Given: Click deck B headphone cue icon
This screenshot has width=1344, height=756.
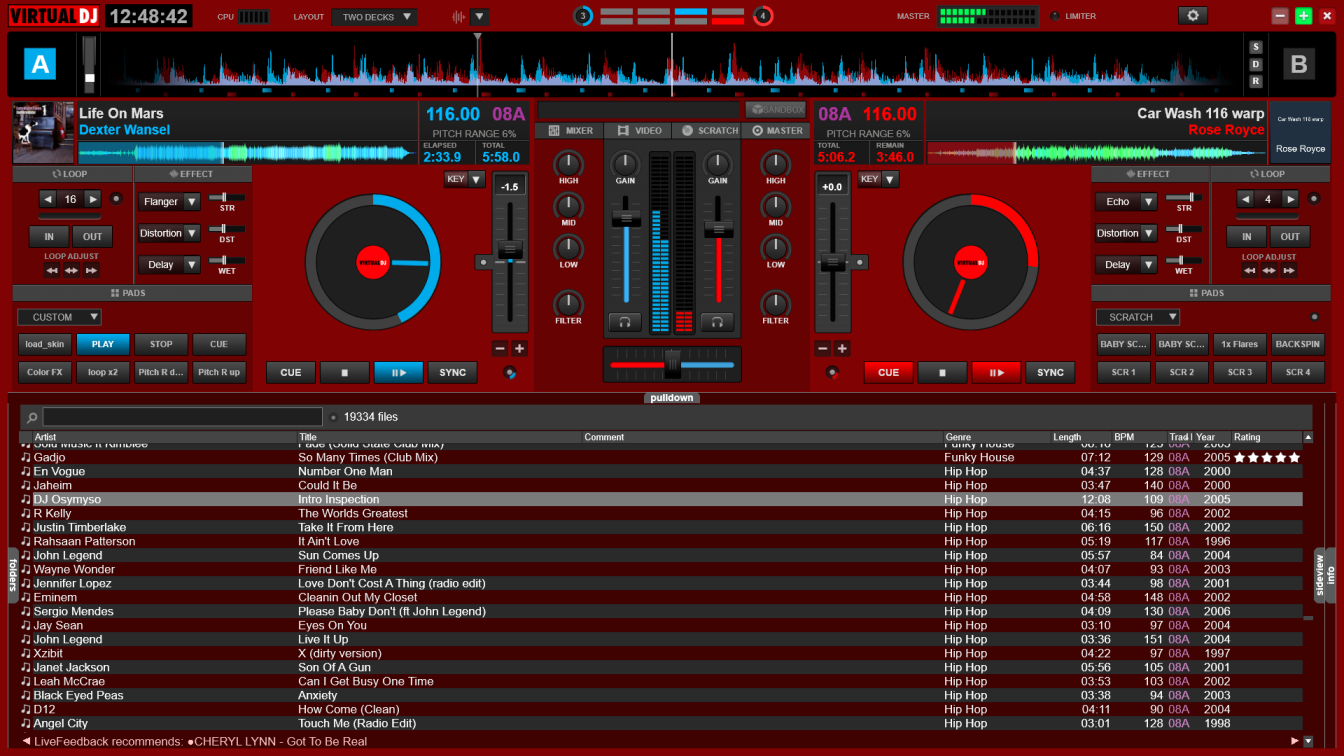Looking at the screenshot, I should (717, 322).
